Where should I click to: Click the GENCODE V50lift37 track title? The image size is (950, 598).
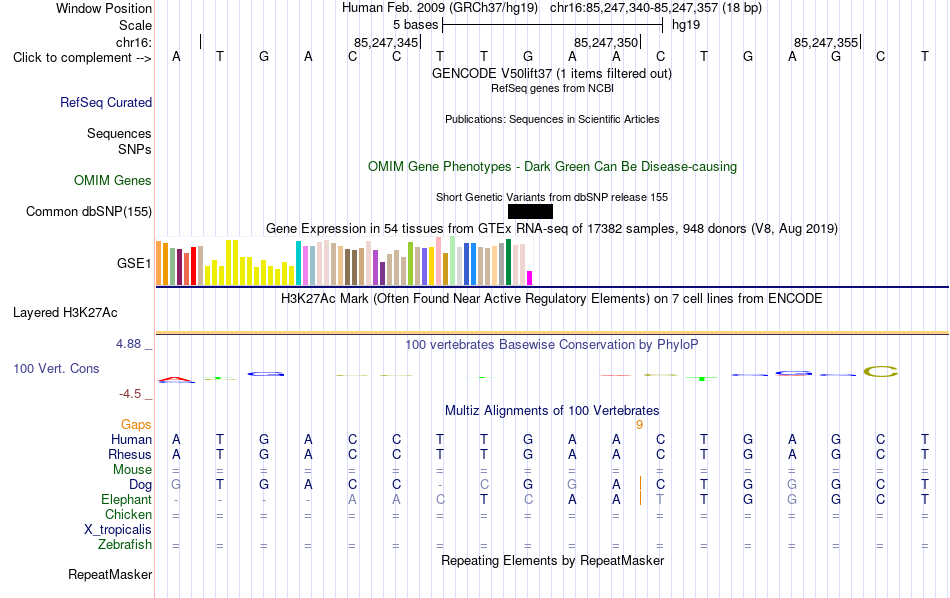click(552, 73)
